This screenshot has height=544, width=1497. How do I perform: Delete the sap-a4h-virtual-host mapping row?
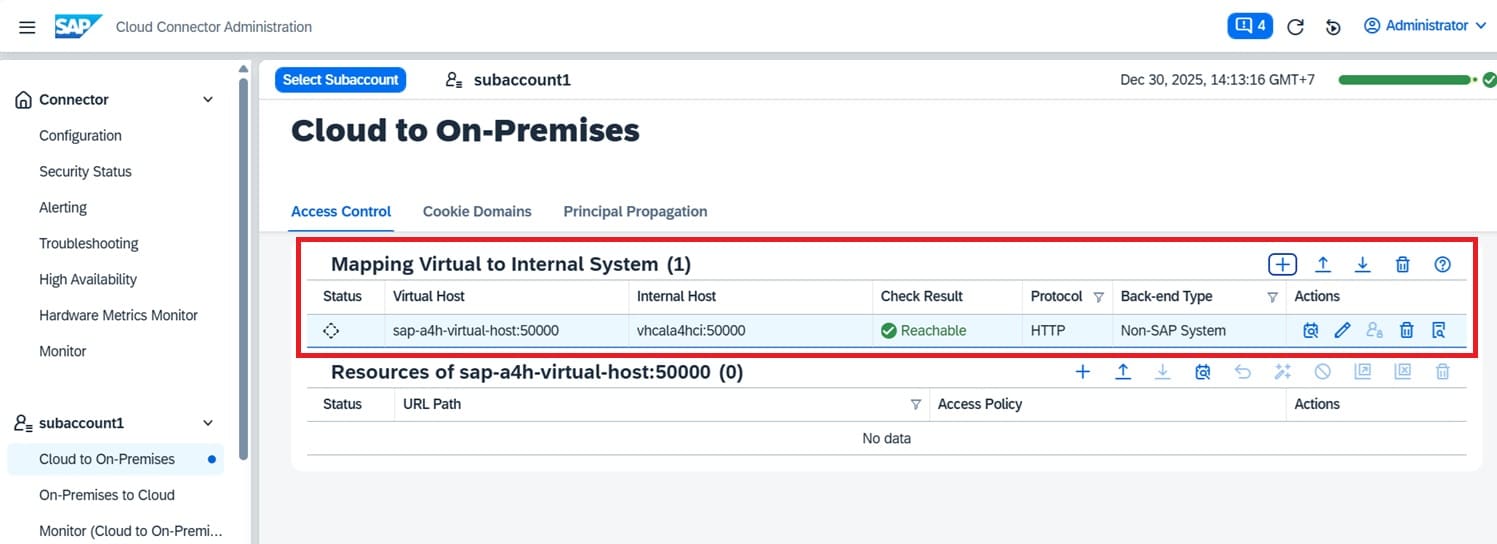point(1406,330)
